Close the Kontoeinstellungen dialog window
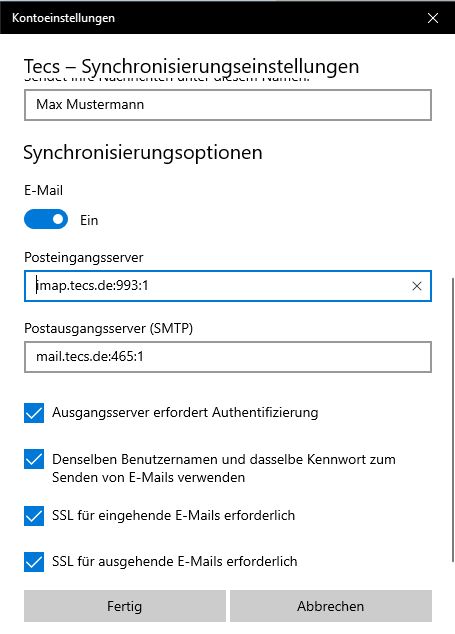The height and width of the screenshot is (634, 455). (x=433, y=18)
